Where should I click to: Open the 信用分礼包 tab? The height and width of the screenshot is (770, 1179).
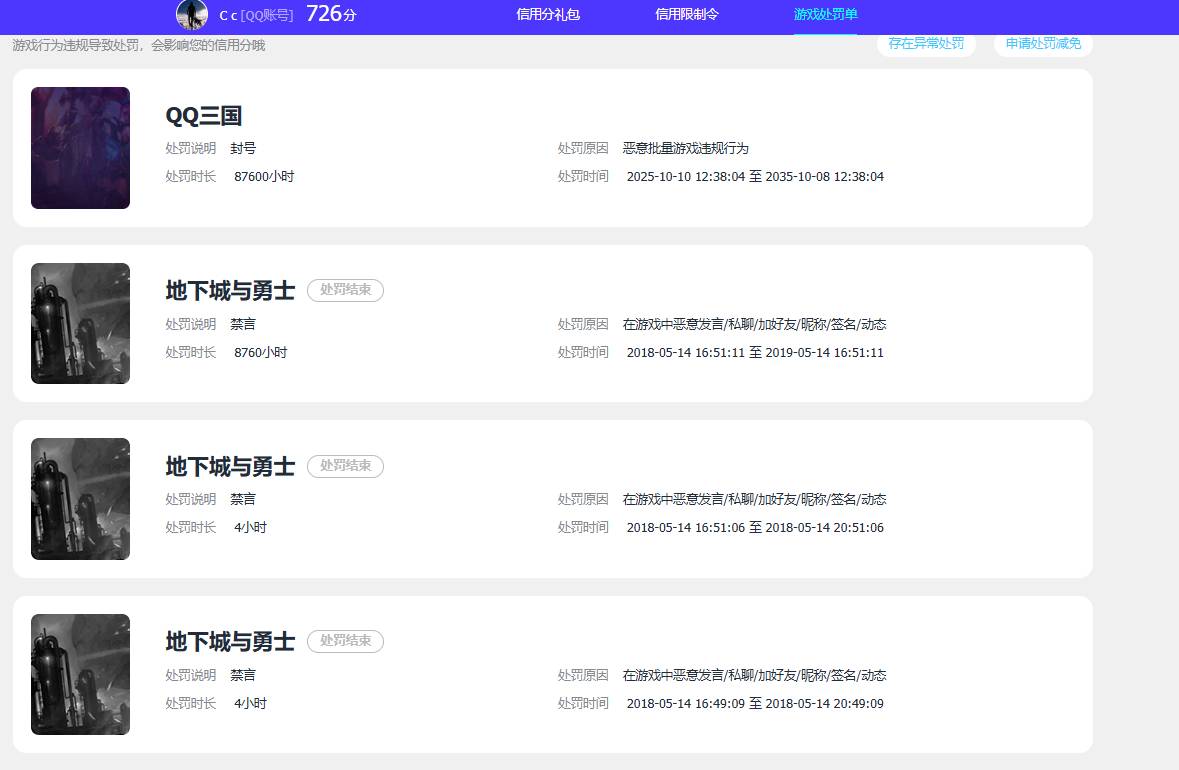(548, 15)
